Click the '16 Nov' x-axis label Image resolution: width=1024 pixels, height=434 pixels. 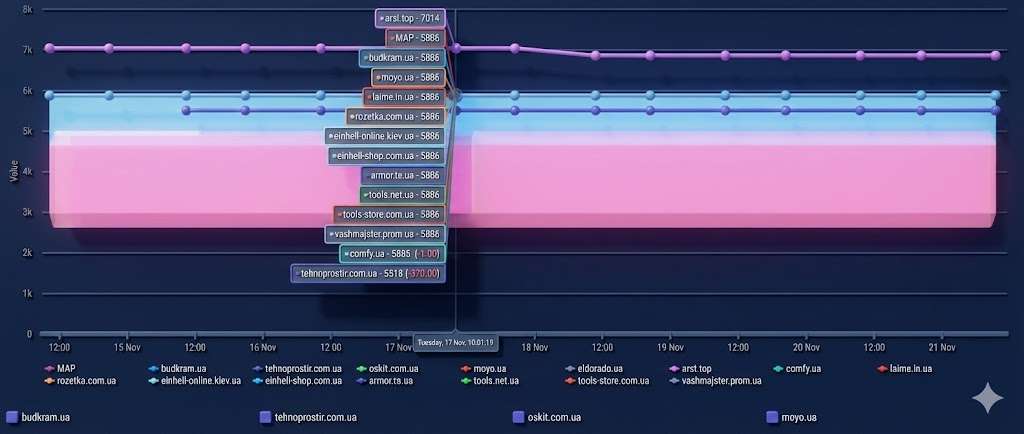click(x=263, y=347)
